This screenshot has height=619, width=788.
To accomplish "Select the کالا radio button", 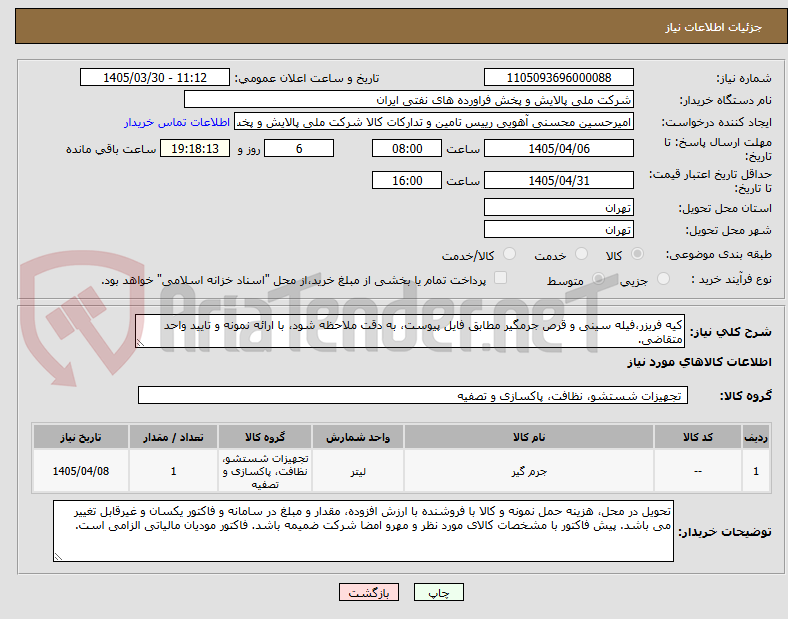I will tap(637, 254).
